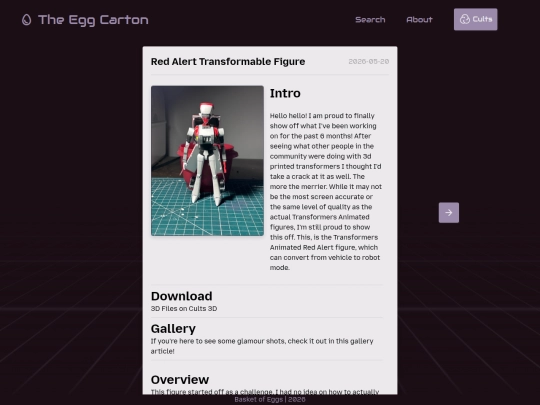
Task: Click the article date 2026-05-20
Action: (368, 62)
